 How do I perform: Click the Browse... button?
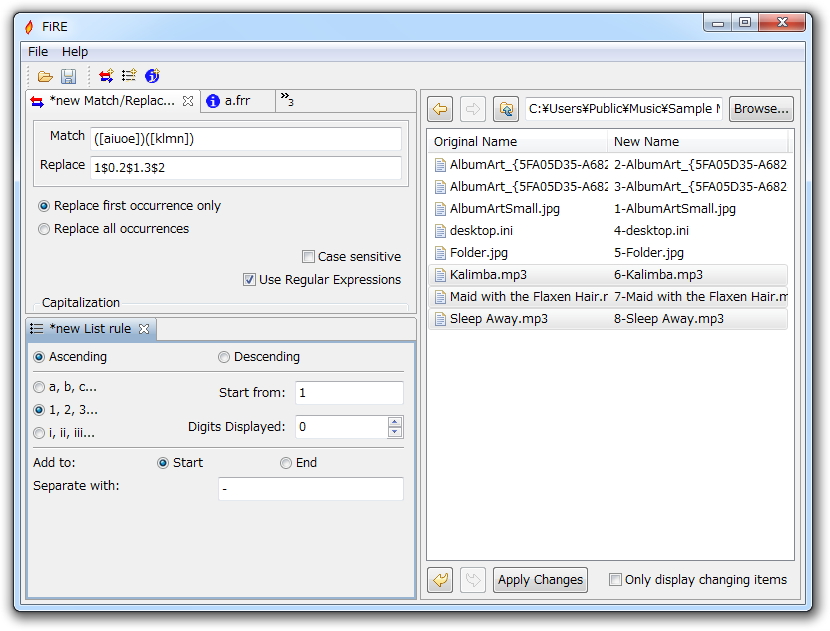pyautogui.click(x=761, y=109)
